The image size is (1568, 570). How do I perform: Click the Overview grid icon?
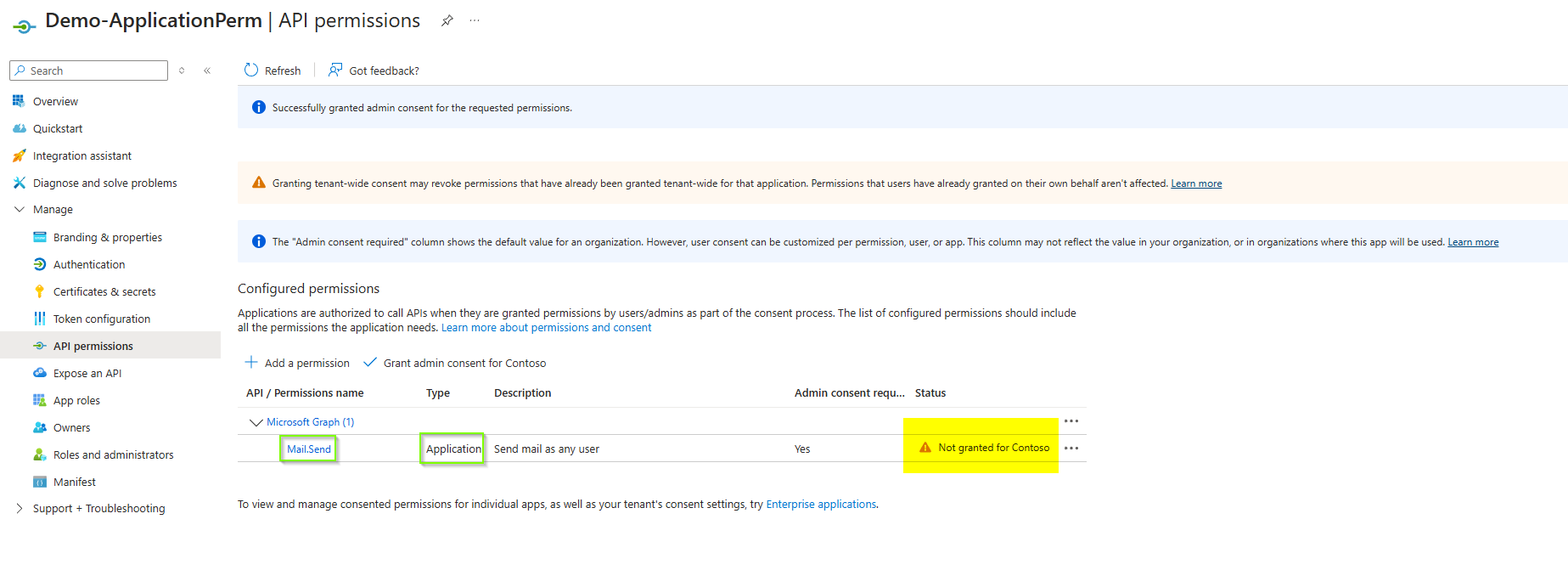(x=19, y=101)
